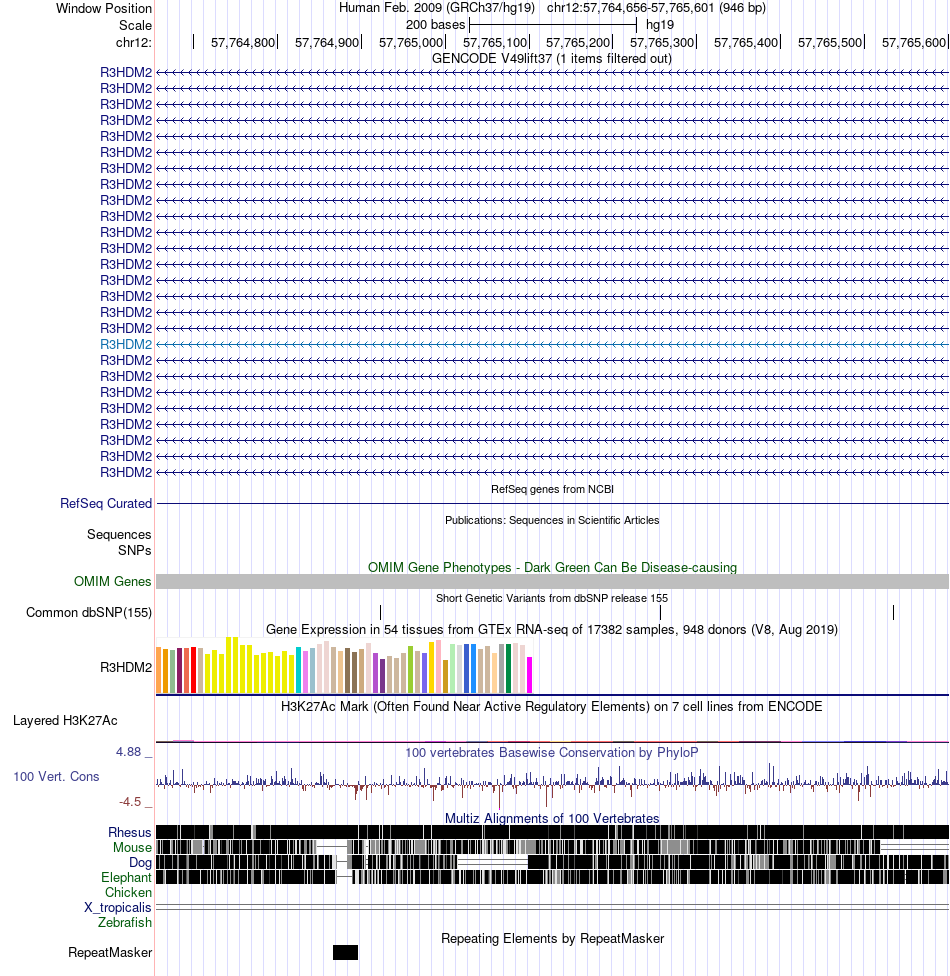Image resolution: width=950 pixels, height=976 pixels.
Task: Click the Rhesus alignment track bar
Action: coord(552,832)
